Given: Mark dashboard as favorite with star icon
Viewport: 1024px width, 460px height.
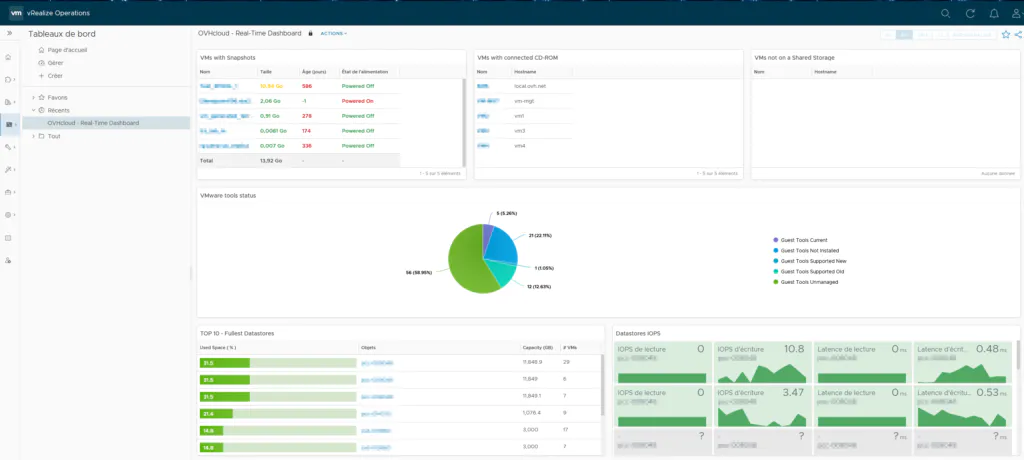Looking at the screenshot, I should point(1006,35).
